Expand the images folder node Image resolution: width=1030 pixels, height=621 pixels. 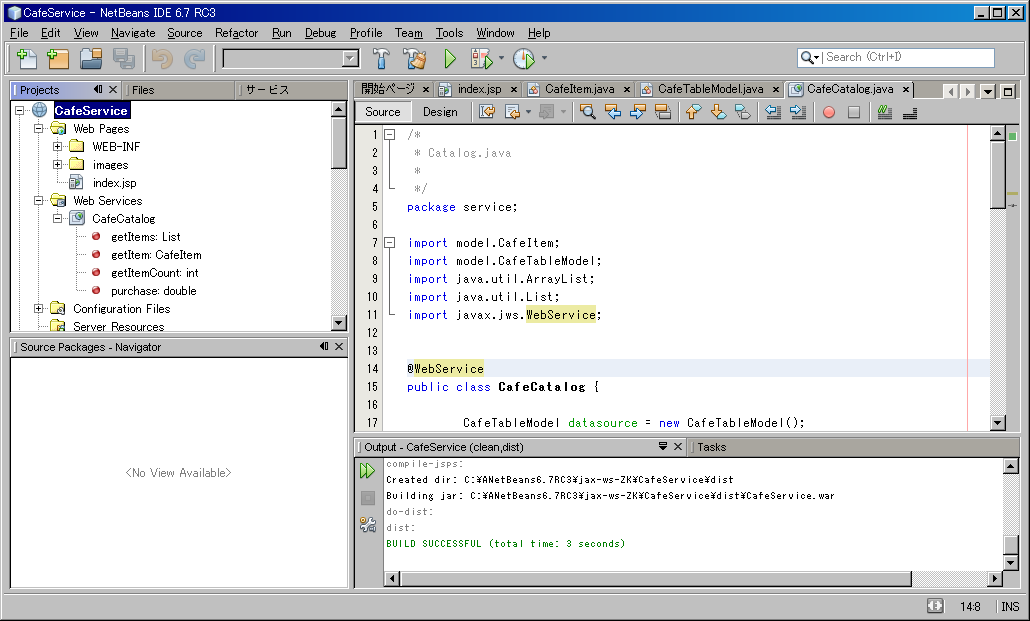pyautogui.click(x=57, y=164)
